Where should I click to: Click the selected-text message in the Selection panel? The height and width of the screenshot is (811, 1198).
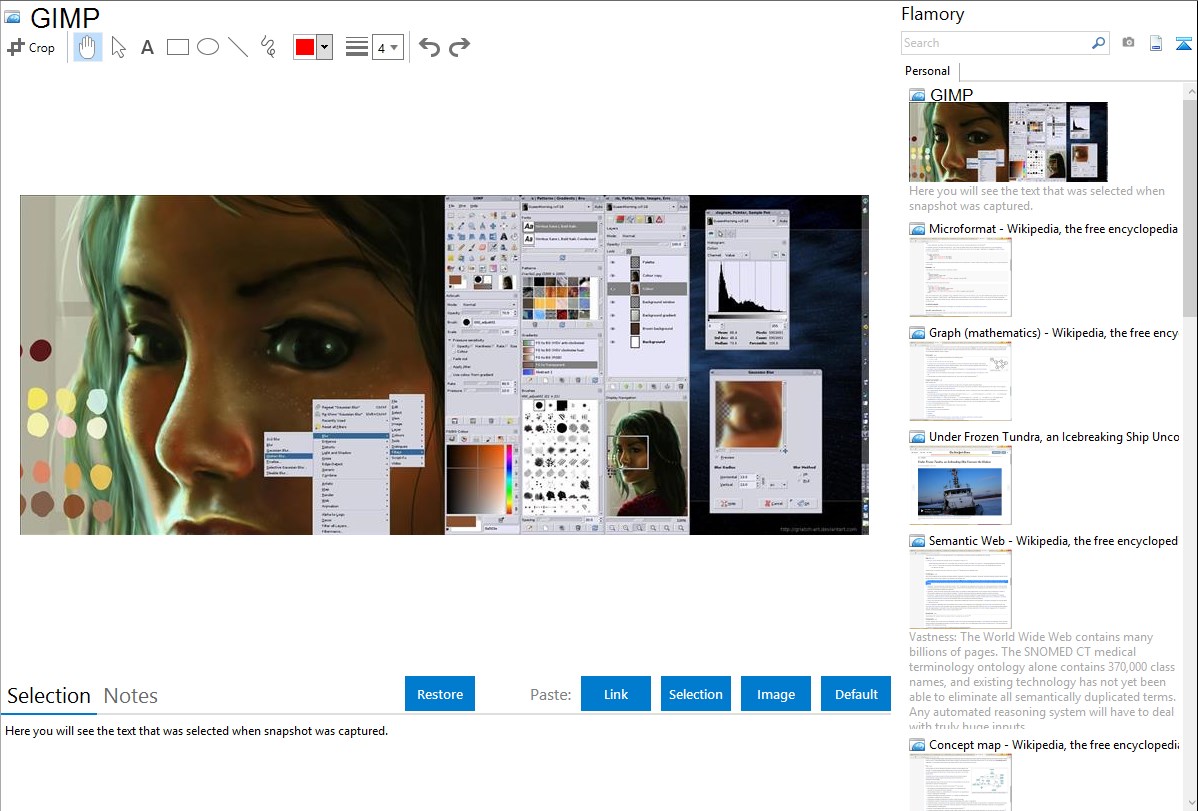[196, 731]
